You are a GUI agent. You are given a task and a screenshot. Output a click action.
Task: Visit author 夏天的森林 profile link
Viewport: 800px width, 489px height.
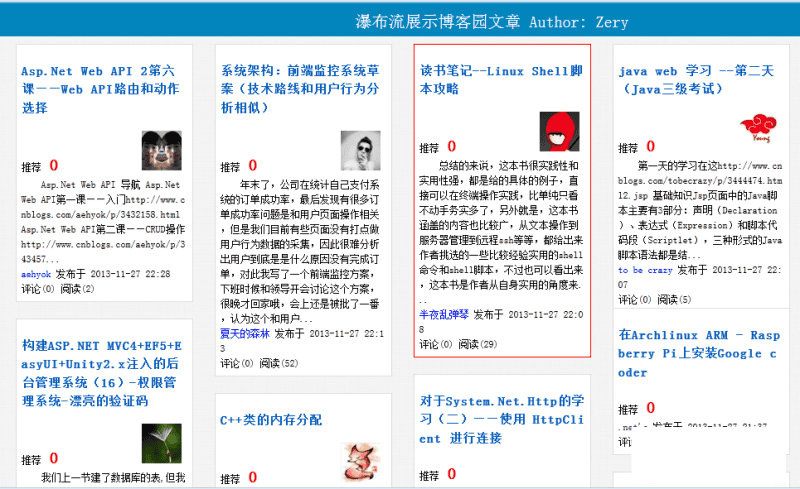[x=245, y=334]
